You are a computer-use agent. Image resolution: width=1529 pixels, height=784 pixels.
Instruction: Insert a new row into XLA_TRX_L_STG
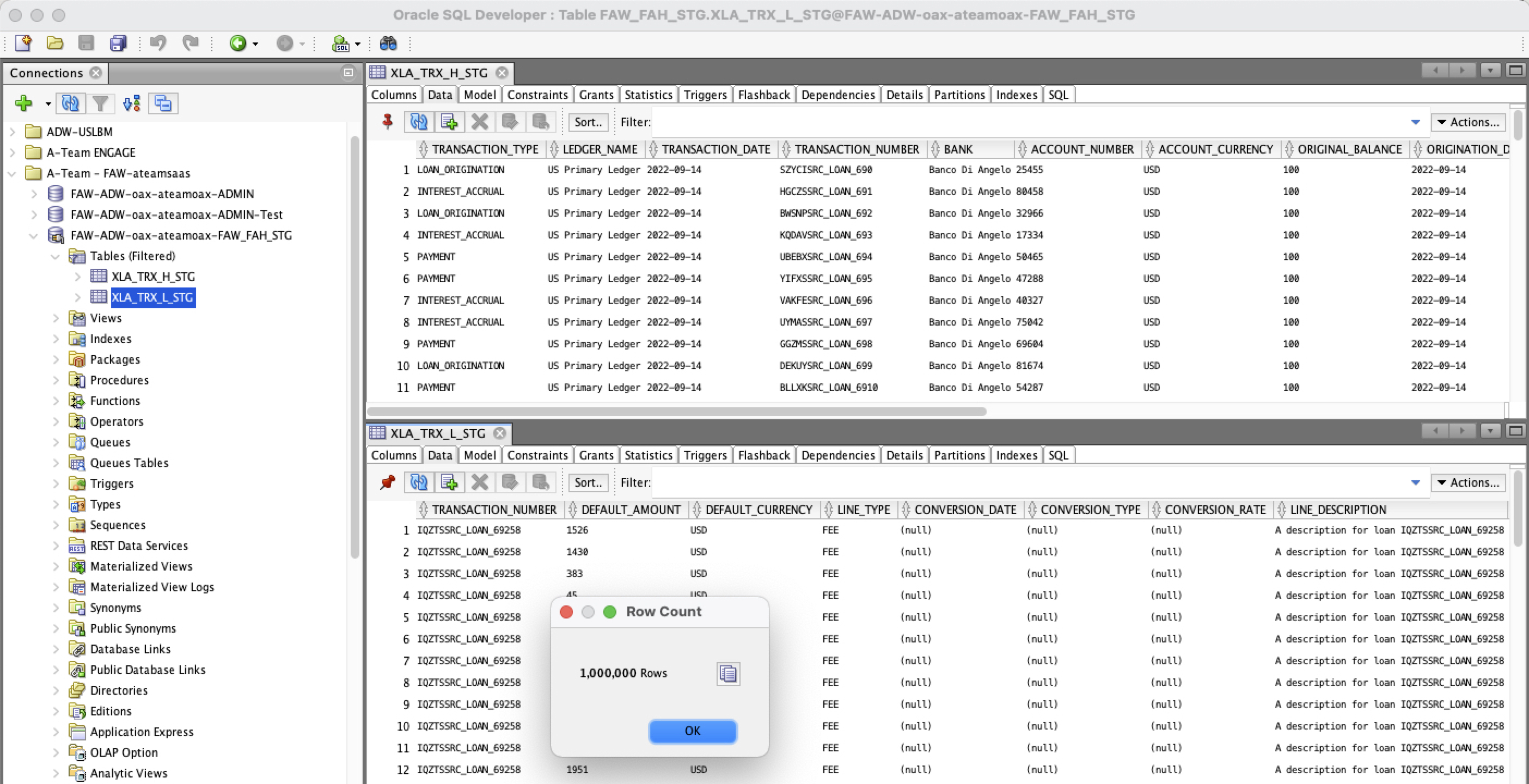tap(450, 482)
